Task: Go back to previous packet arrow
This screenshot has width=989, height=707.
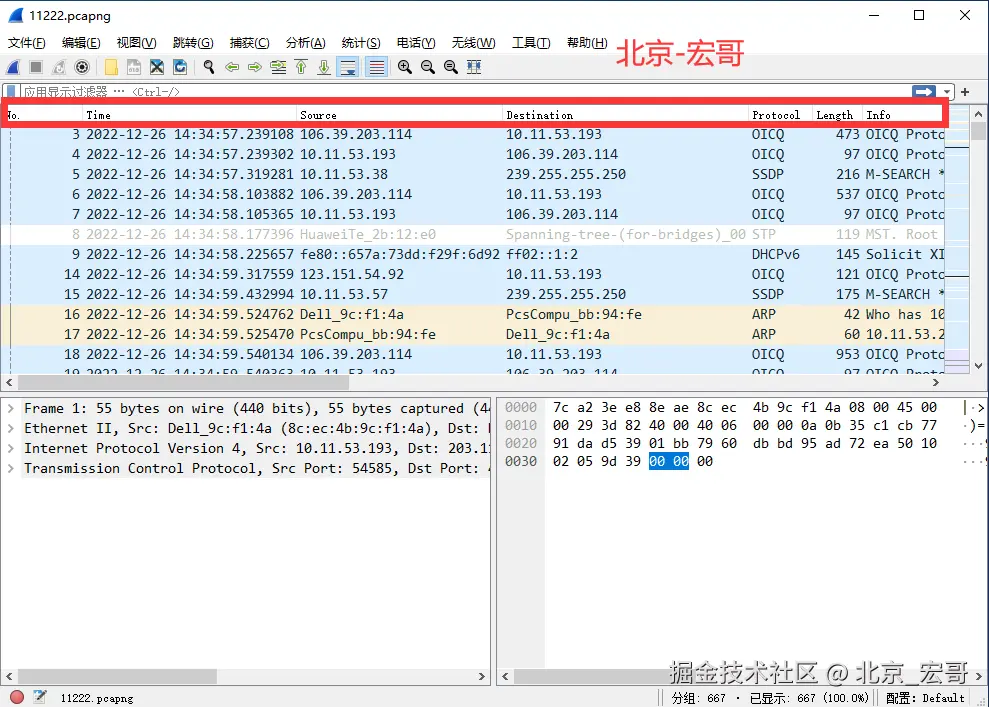Action: (x=232, y=67)
